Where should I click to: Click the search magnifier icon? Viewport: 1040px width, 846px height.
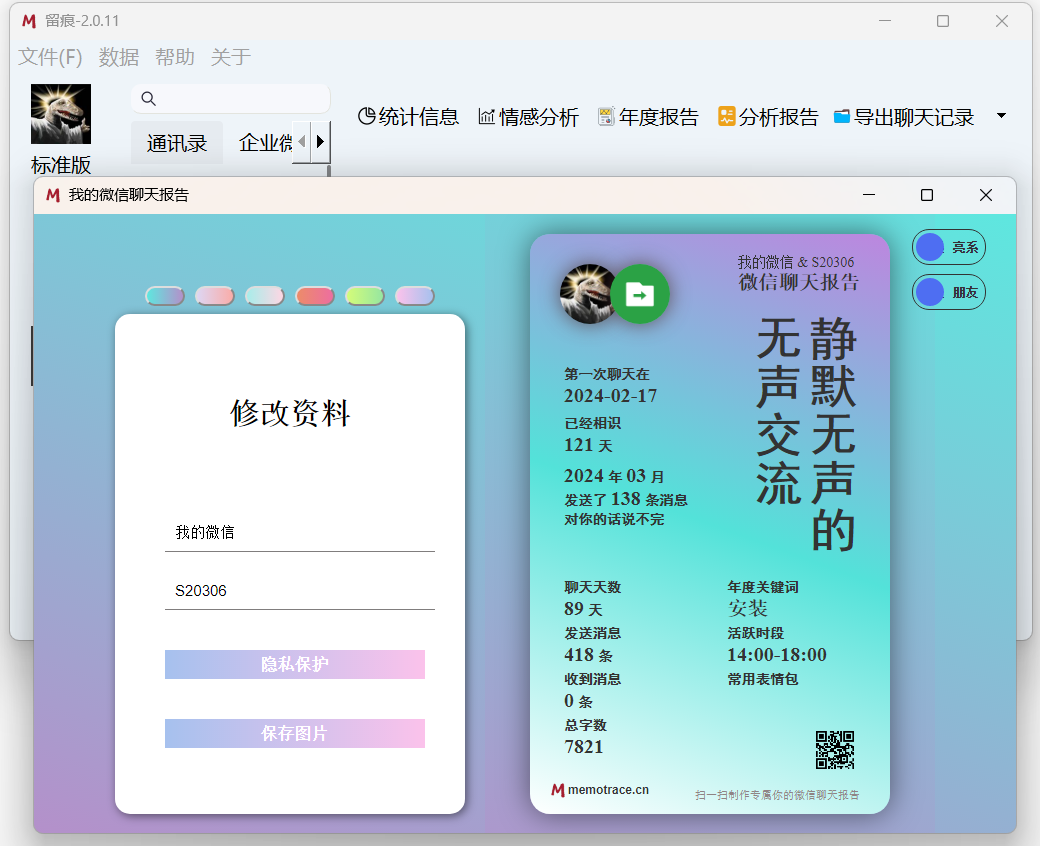(149, 98)
